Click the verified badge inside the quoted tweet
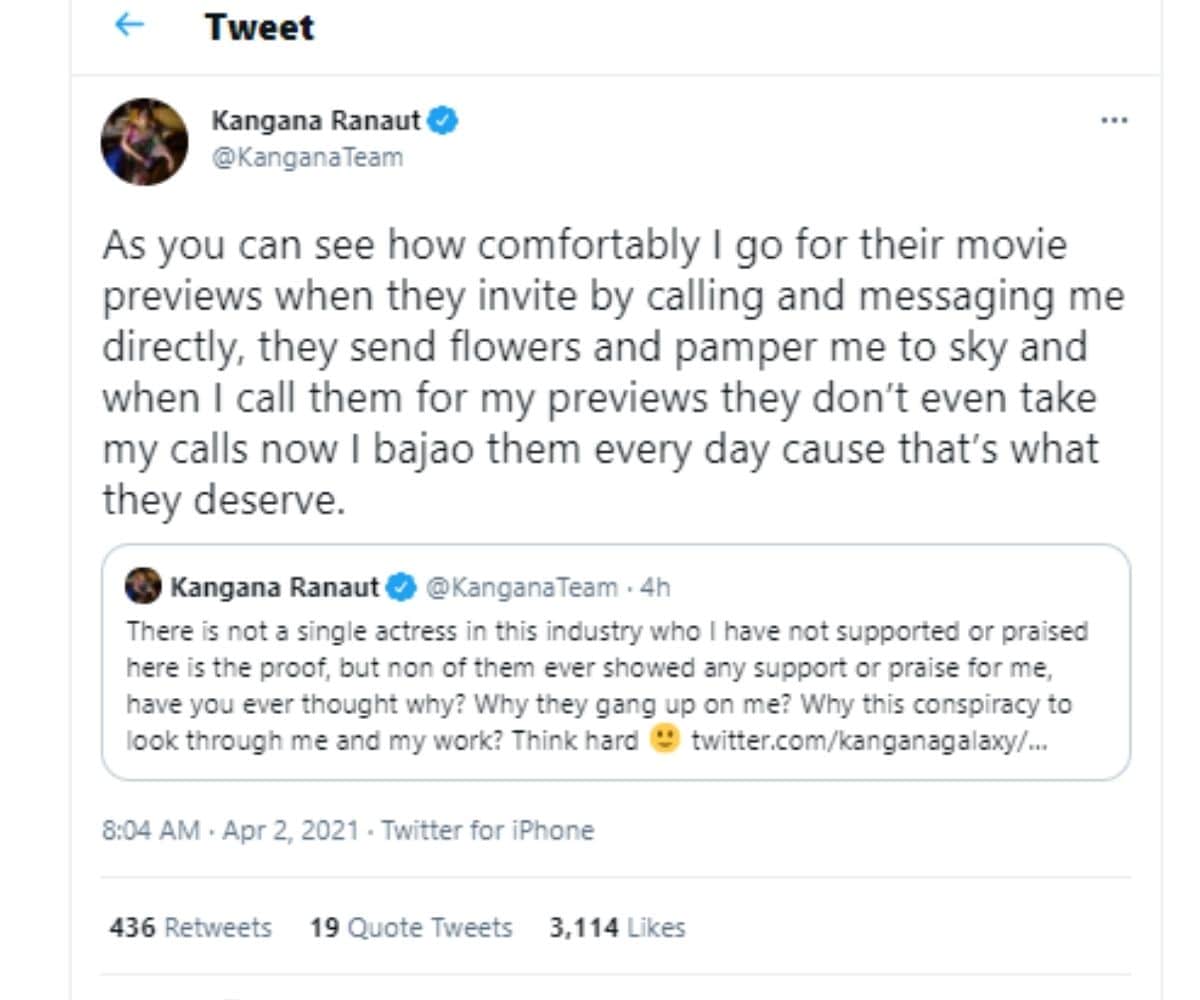 401,587
